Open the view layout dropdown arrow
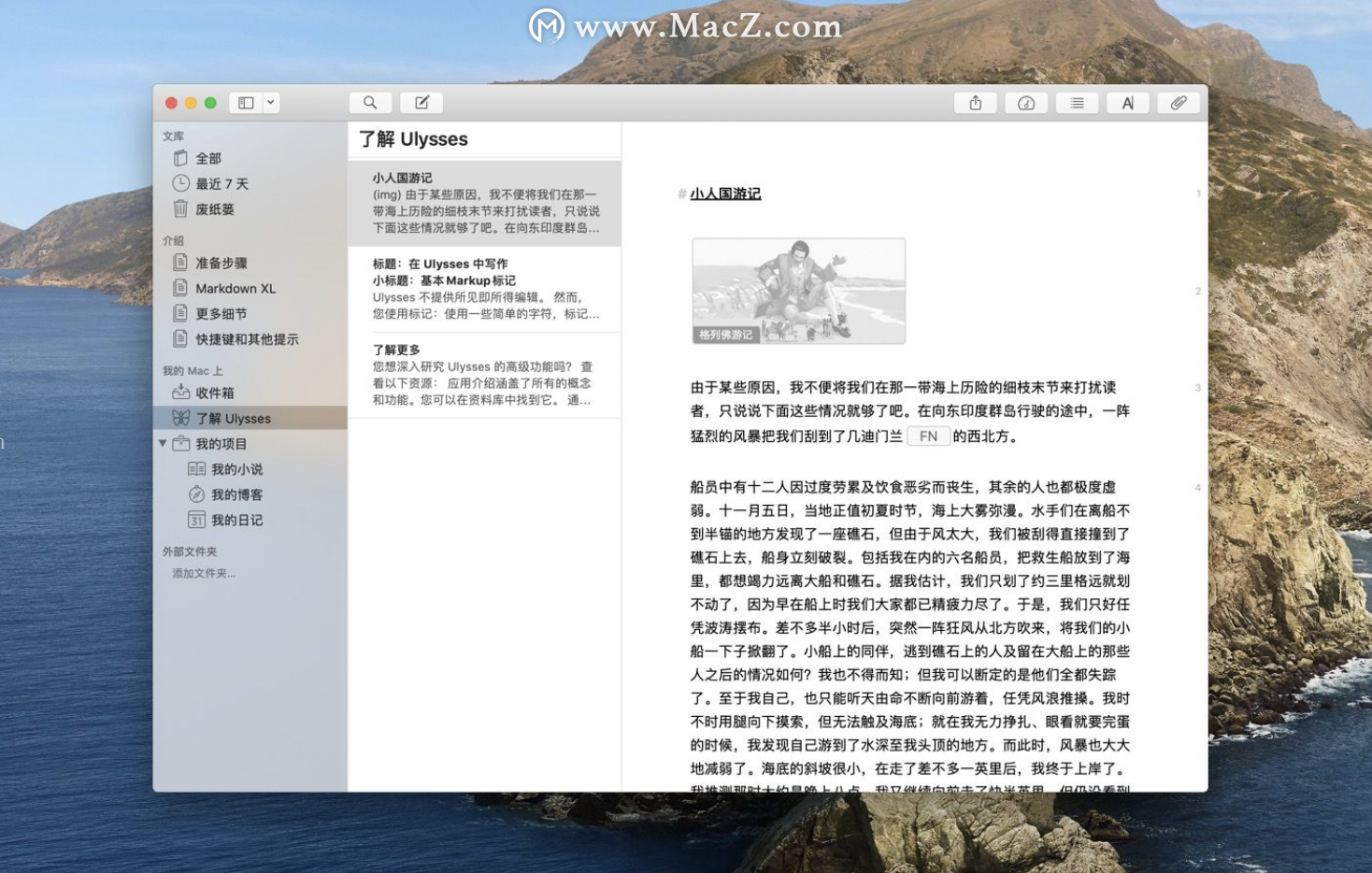The width and height of the screenshot is (1372, 873). pyautogui.click(x=271, y=103)
